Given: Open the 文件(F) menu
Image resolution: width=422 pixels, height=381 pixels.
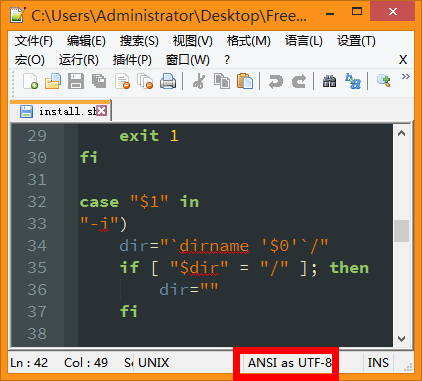Looking at the screenshot, I should [x=34, y=41].
